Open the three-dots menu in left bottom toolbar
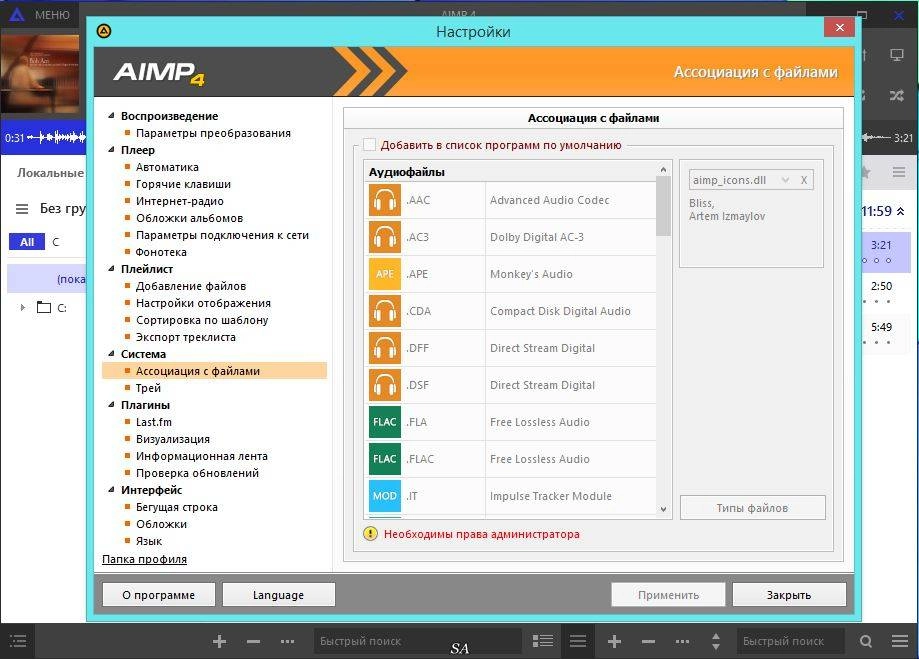This screenshot has width=919, height=659. pos(287,641)
